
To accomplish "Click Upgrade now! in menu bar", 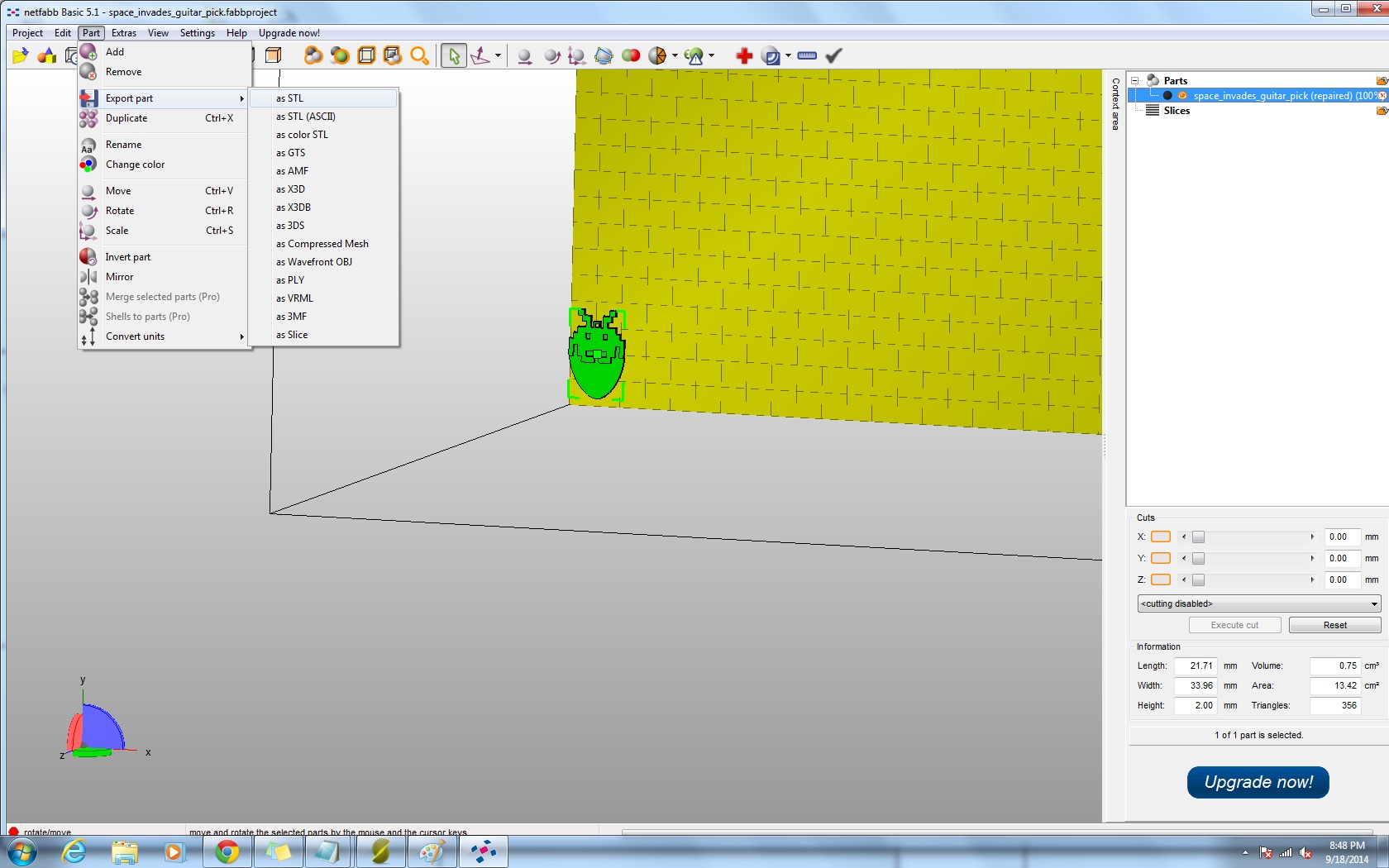I will coord(289,33).
